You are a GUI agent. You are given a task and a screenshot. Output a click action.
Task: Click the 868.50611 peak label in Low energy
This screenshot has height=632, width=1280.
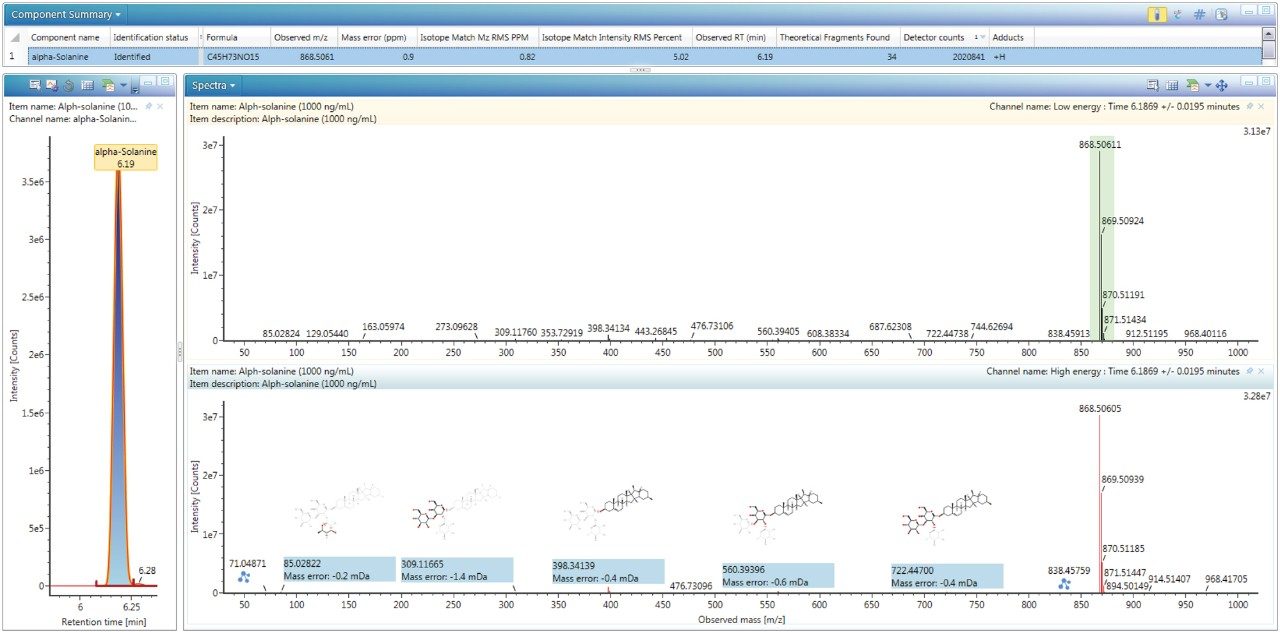tap(1100, 145)
